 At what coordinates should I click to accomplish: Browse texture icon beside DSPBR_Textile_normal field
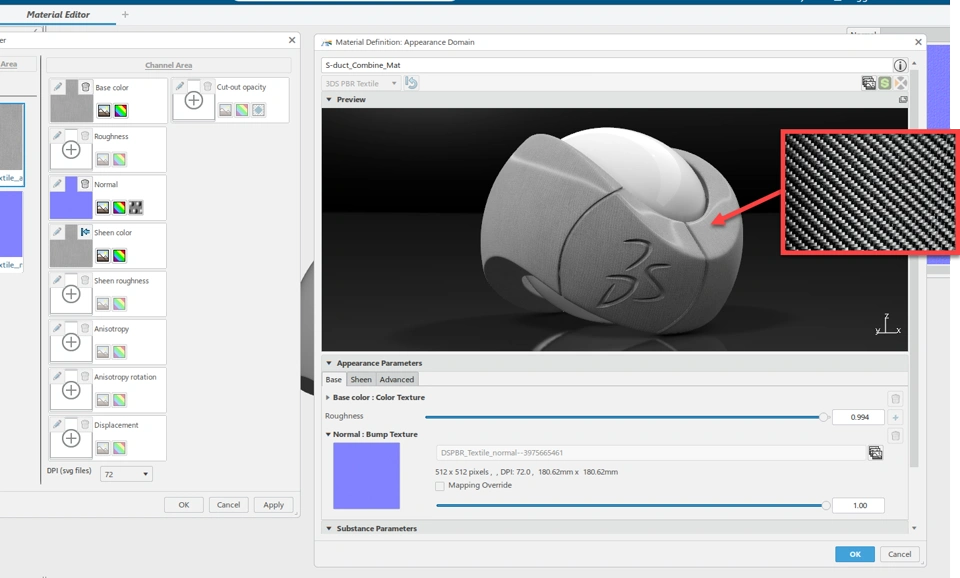[x=876, y=453]
